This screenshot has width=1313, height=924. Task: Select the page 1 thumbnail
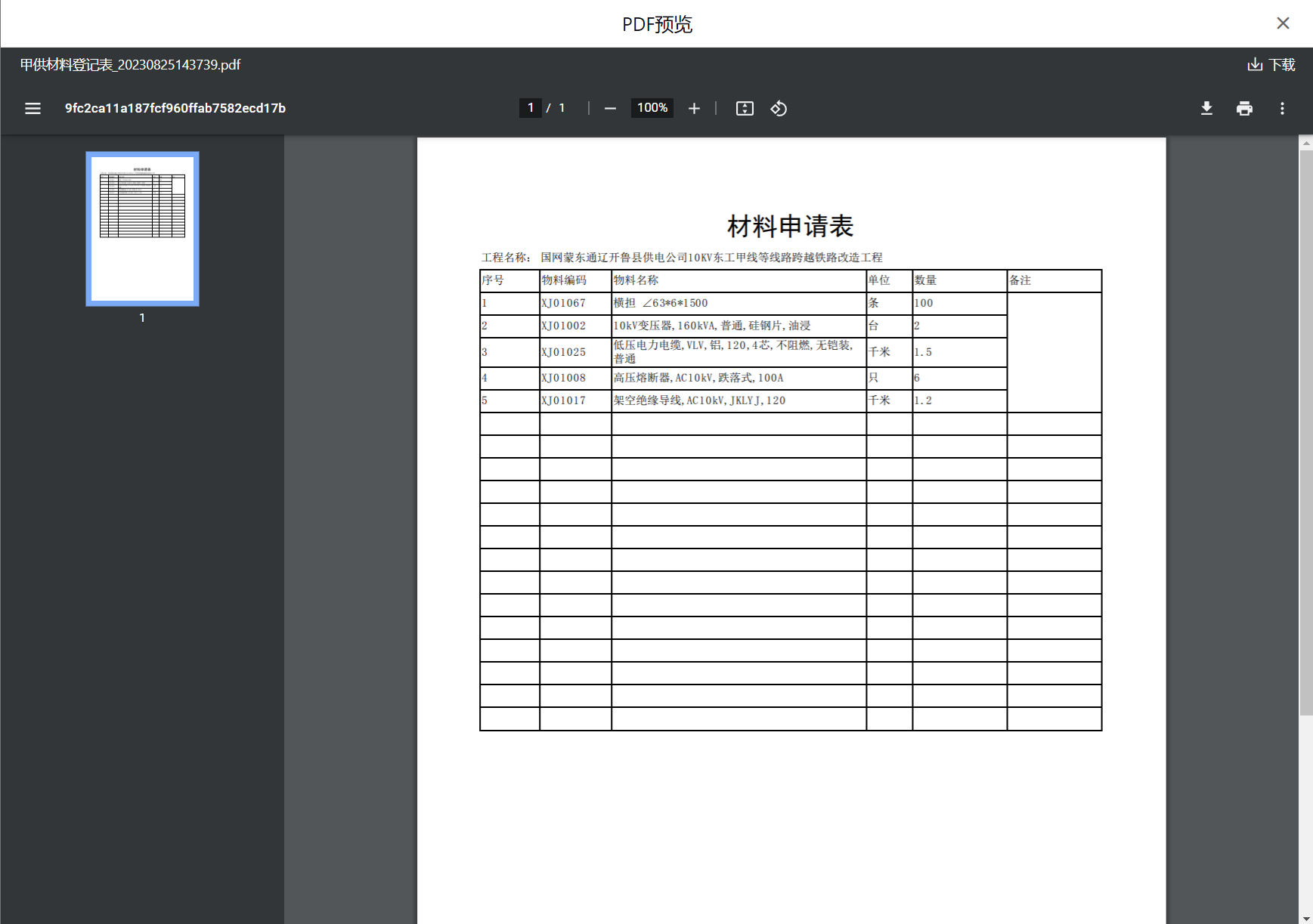pyautogui.click(x=142, y=229)
